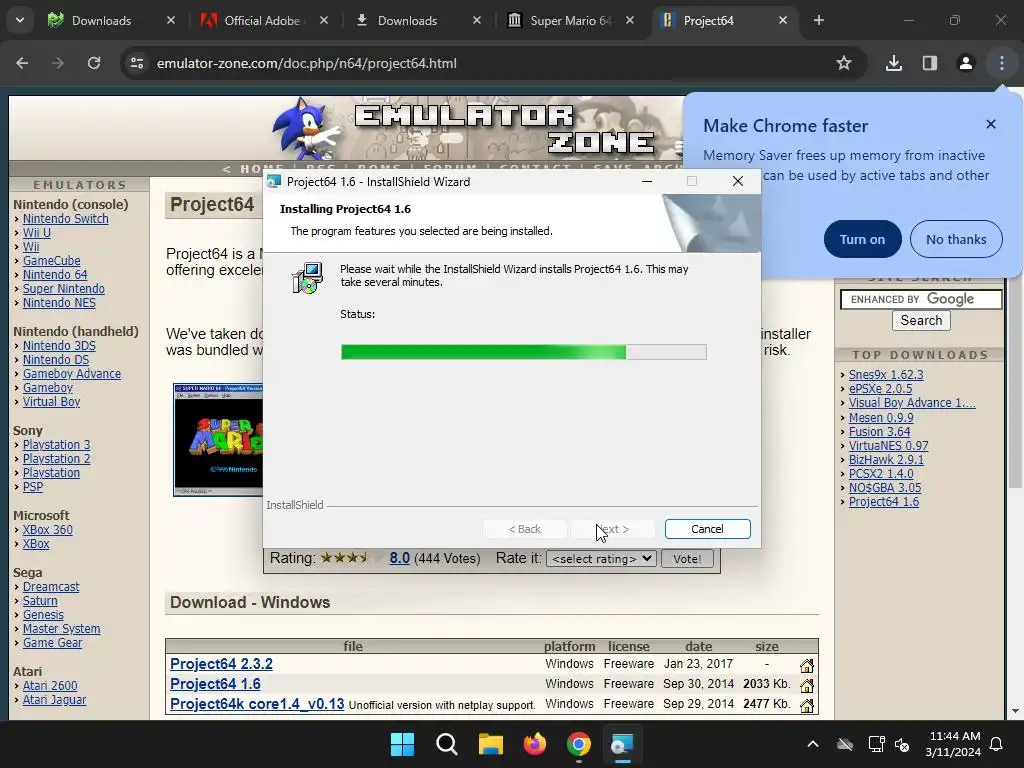1024x768 pixels.
Task: Open Project64k core1.4_v0.13 link
Action: tap(257, 704)
